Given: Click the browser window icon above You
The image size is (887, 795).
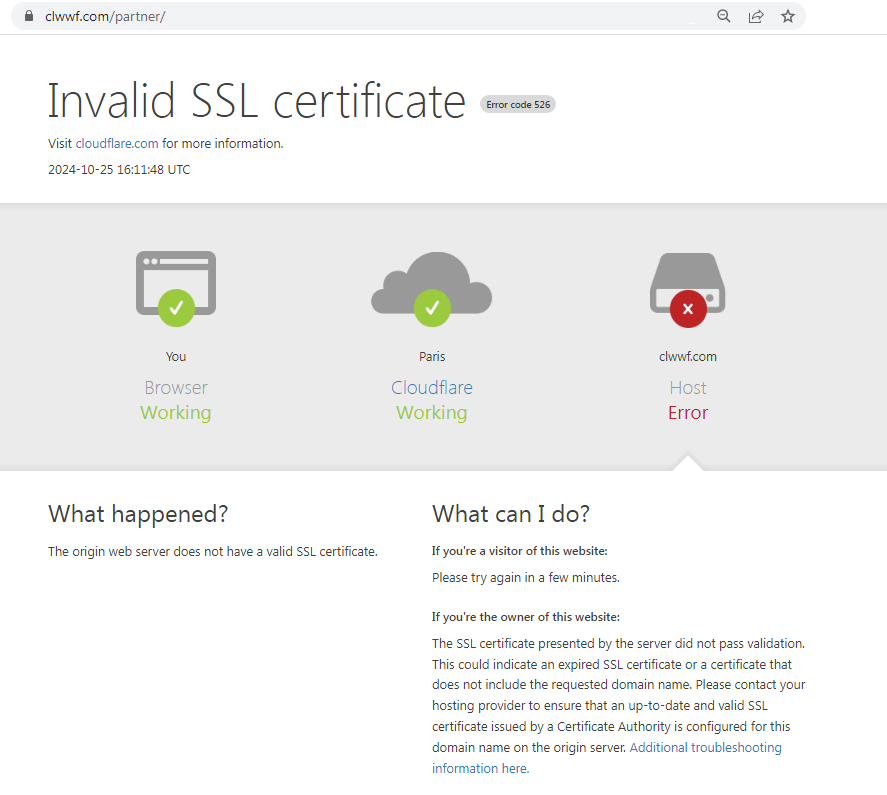Looking at the screenshot, I should click(x=176, y=289).
